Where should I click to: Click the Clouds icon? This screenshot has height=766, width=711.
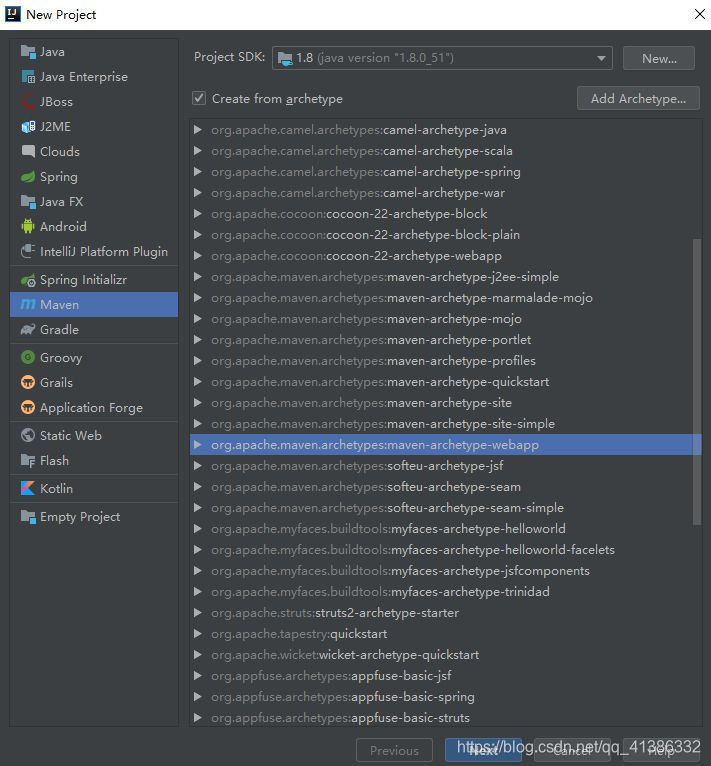click(28, 151)
